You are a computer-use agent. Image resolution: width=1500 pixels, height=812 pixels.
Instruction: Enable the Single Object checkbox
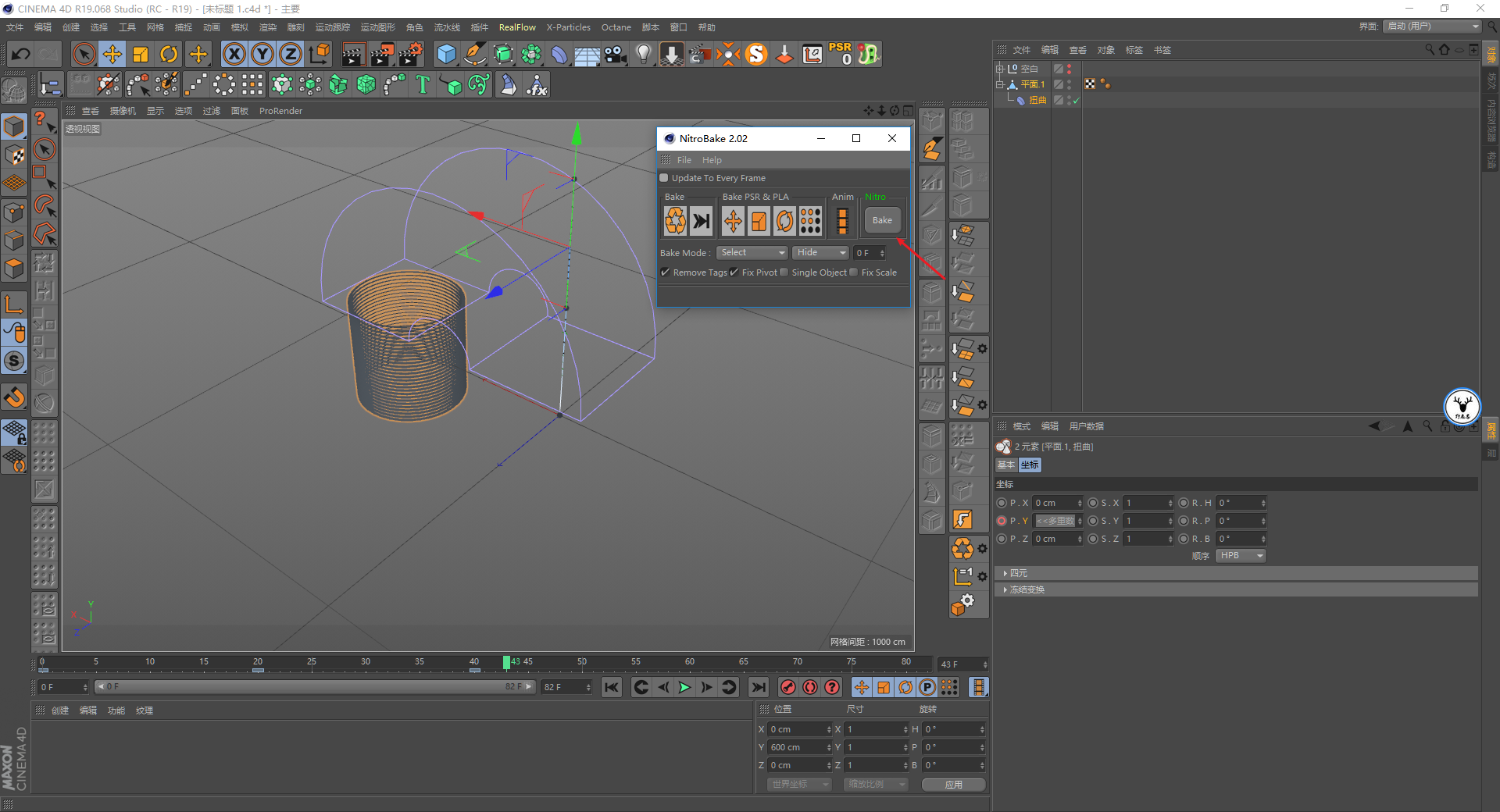point(784,272)
